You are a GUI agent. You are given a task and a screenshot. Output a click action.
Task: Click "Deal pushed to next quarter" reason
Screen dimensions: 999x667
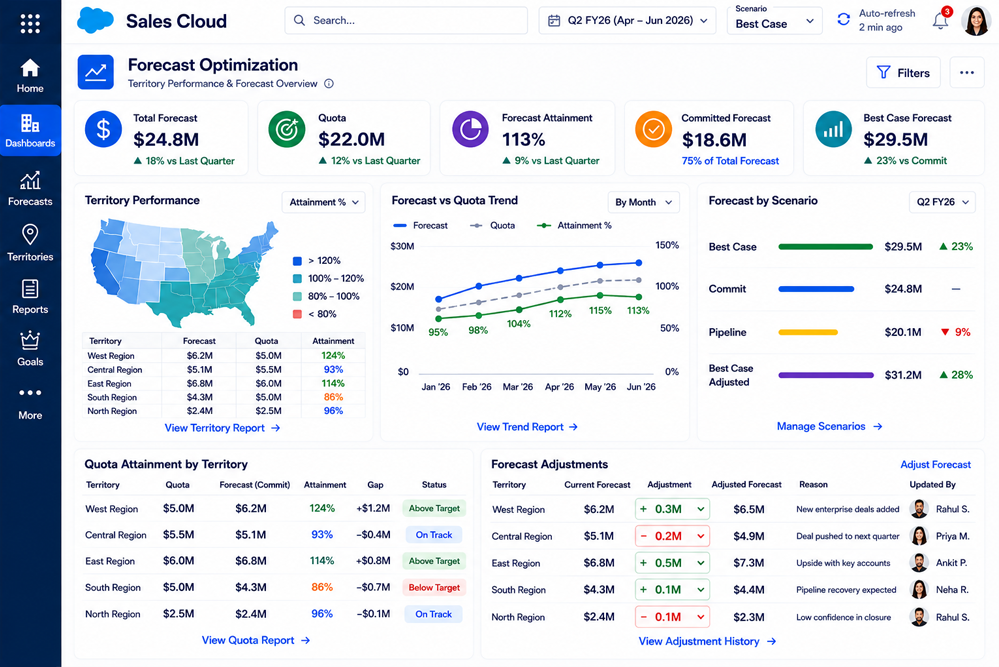coord(847,536)
